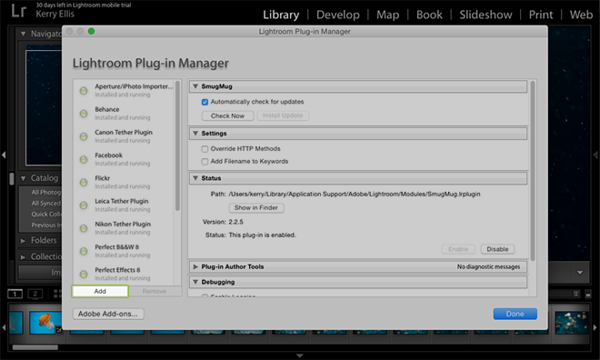Collapse the Debugging section
This screenshot has height=360, width=600.
196,282
